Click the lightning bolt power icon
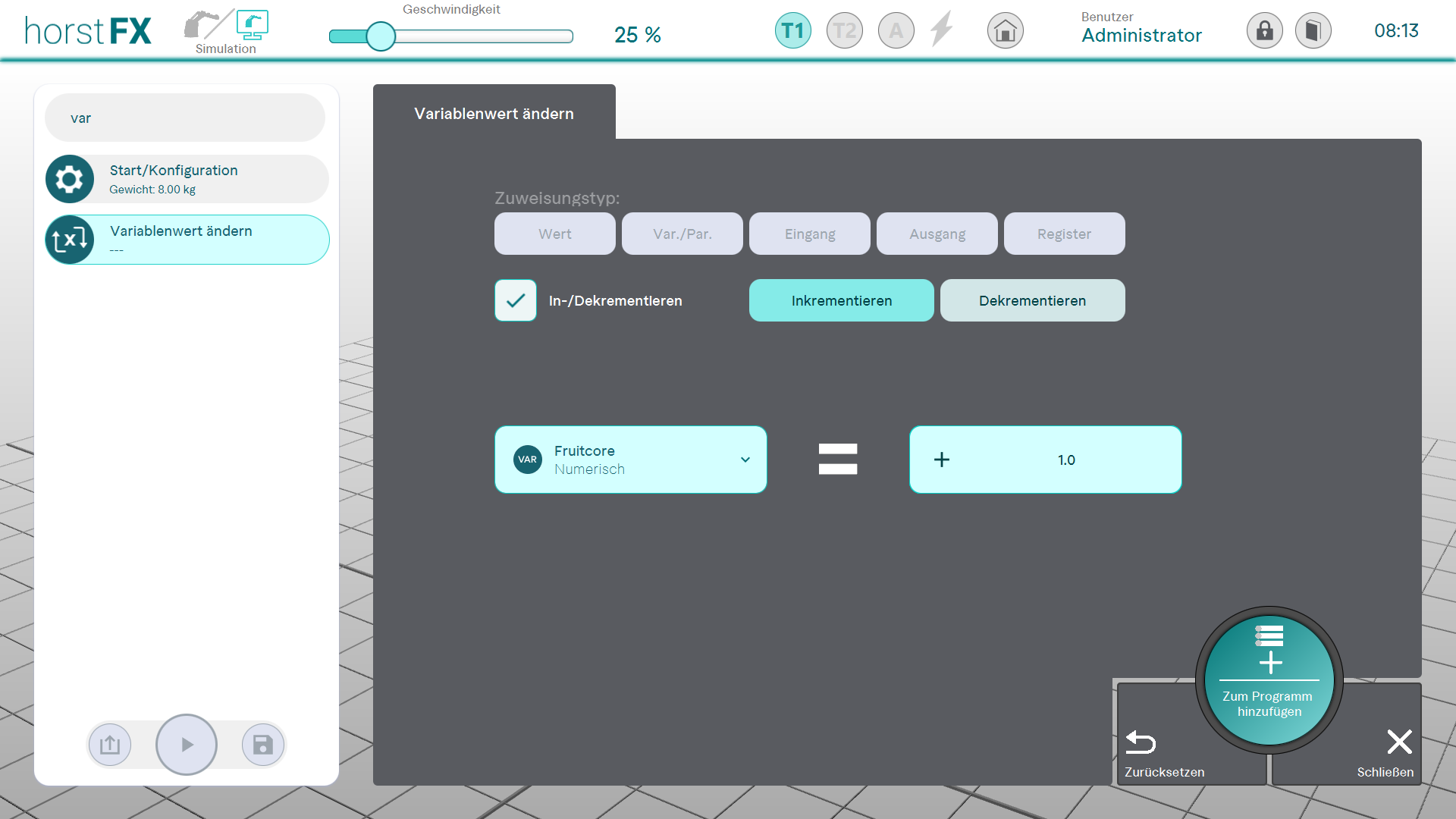 click(x=942, y=30)
